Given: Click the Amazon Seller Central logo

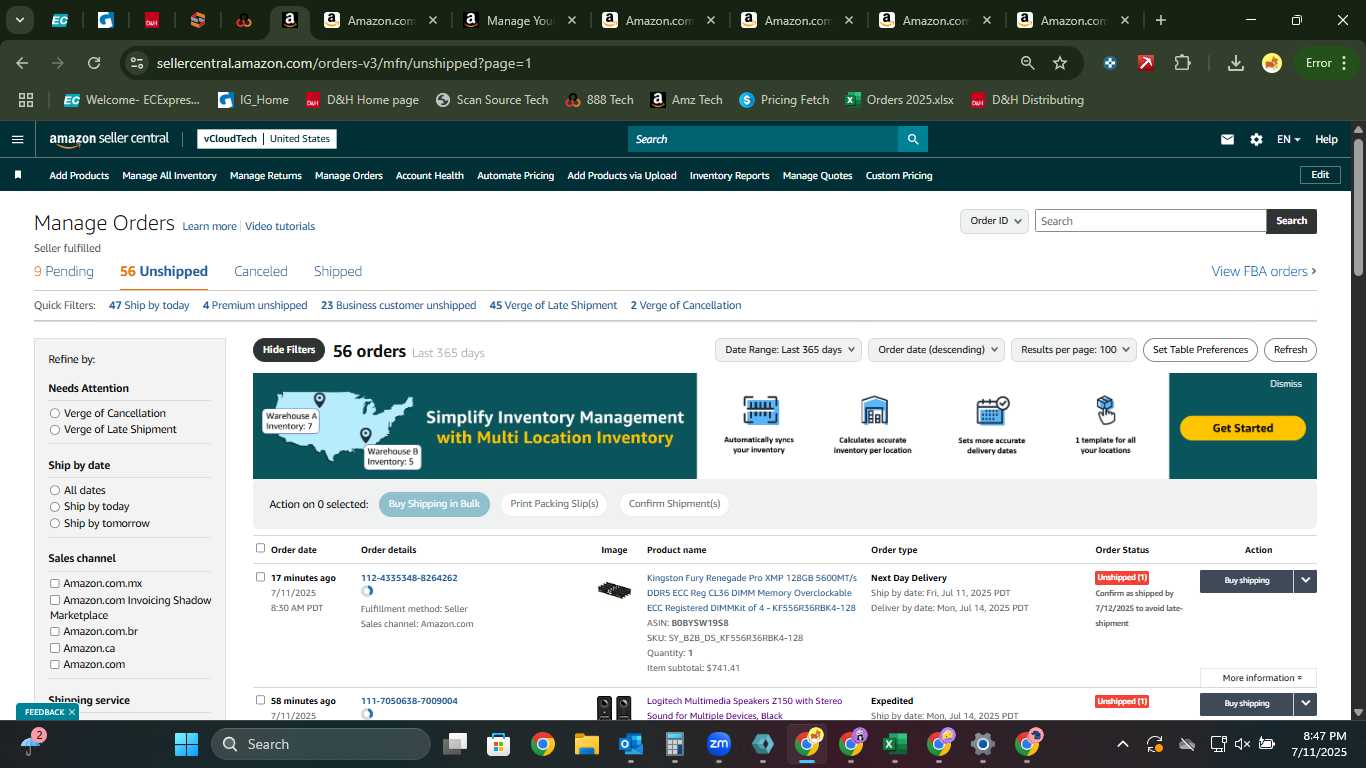Looking at the screenshot, I should (x=109, y=139).
